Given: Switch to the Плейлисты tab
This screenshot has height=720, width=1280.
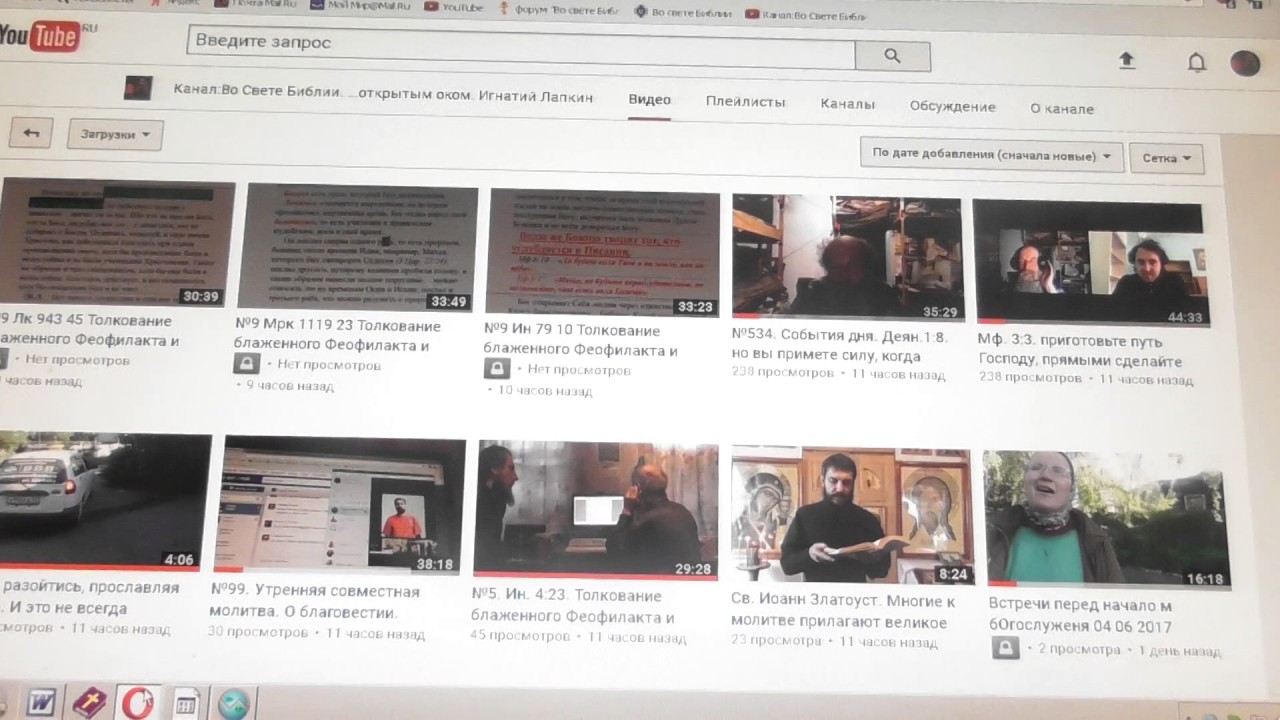Looking at the screenshot, I should coord(745,101).
